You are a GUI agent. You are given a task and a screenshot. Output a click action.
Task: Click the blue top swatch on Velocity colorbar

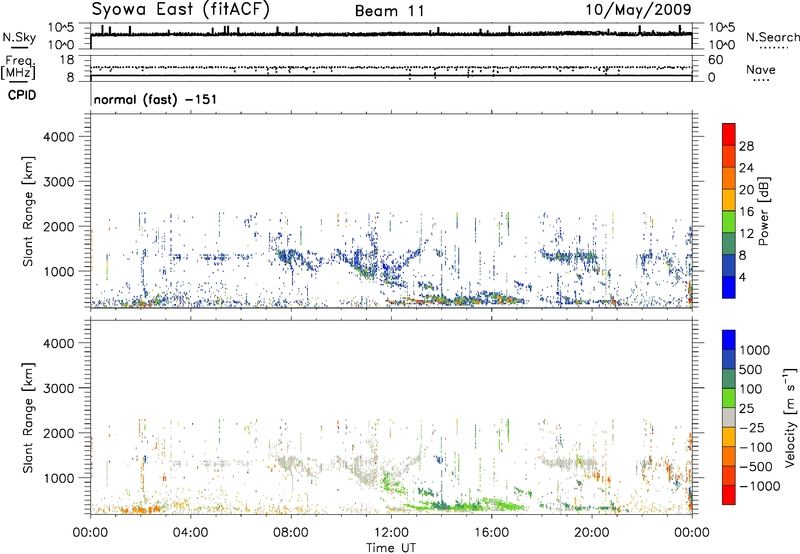click(729, 340)
